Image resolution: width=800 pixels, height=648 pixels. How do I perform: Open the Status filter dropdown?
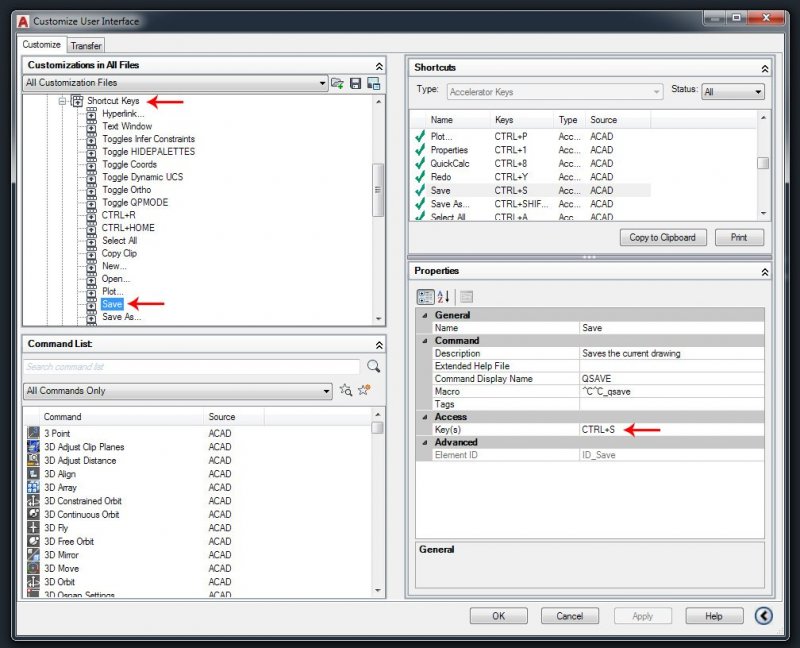point(757,92)
